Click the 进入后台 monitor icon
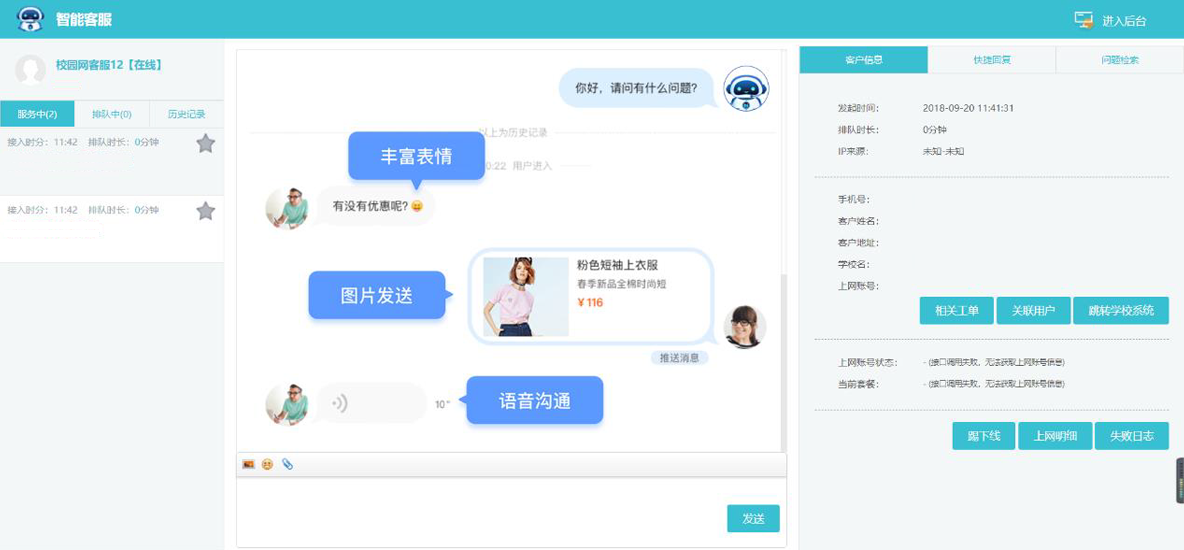This screenshot has width=1184, height=550. (x=1083, y=20)
